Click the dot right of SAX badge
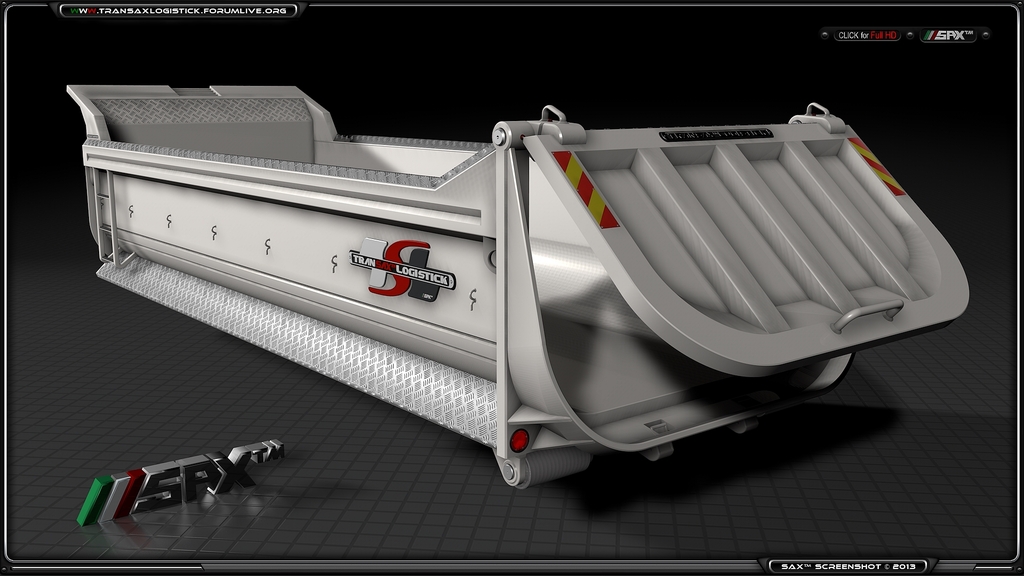Screen dimensions: 1024x576 coord(986,35)
